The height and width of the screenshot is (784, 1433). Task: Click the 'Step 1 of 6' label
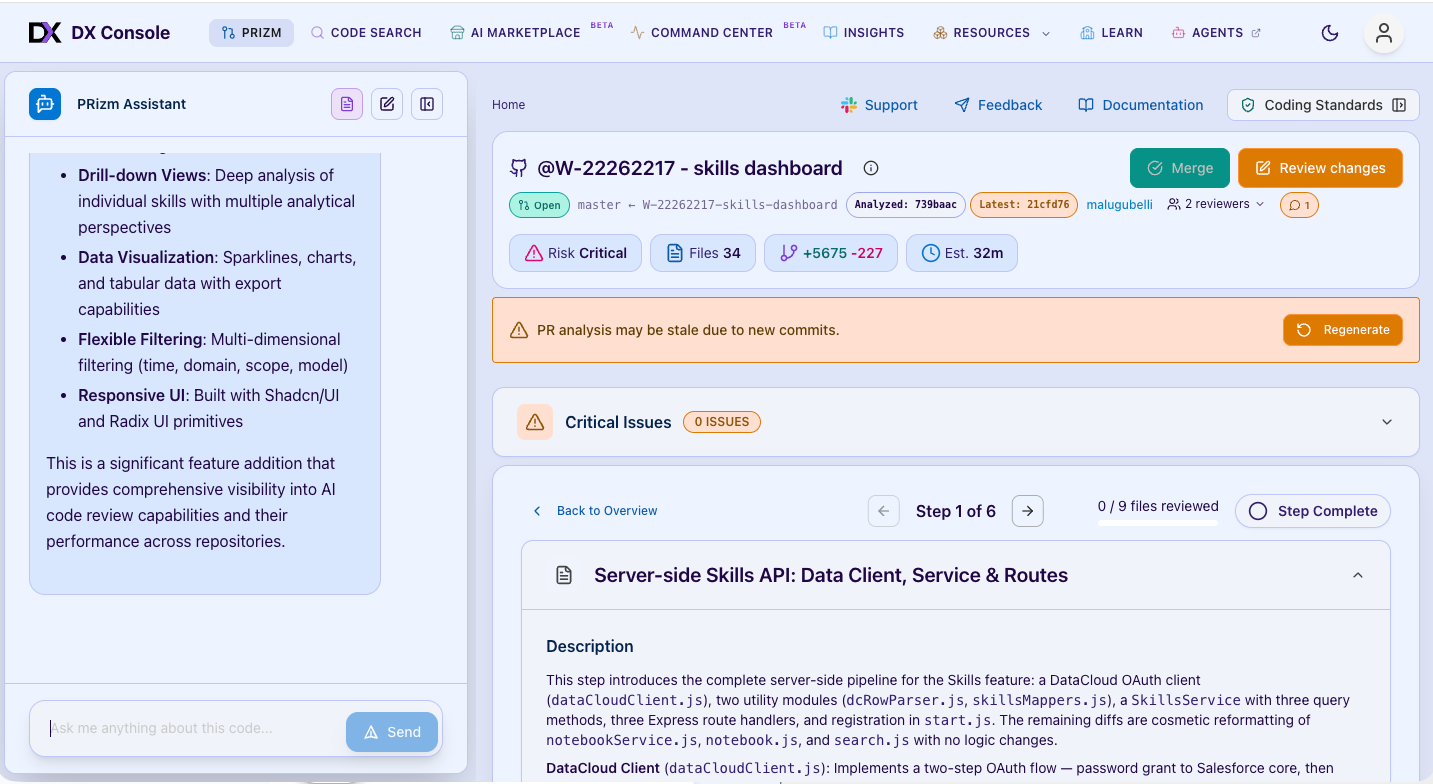click(955, 511)
